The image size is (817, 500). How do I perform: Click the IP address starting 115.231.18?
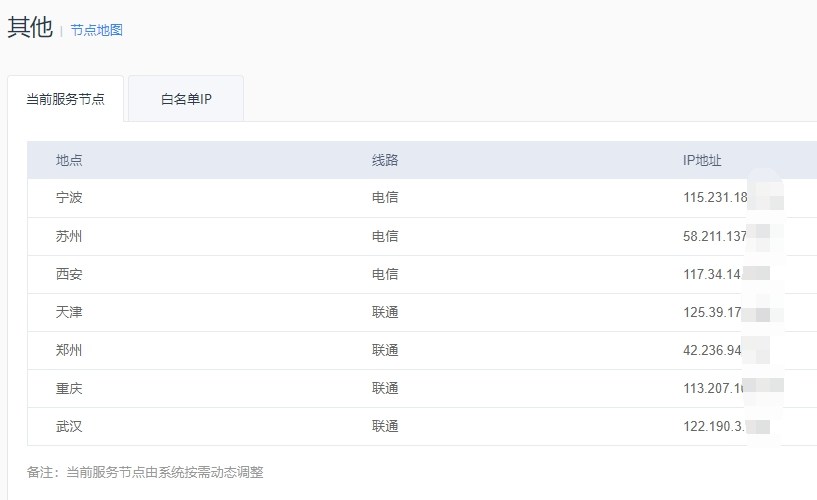coord(716,198)
